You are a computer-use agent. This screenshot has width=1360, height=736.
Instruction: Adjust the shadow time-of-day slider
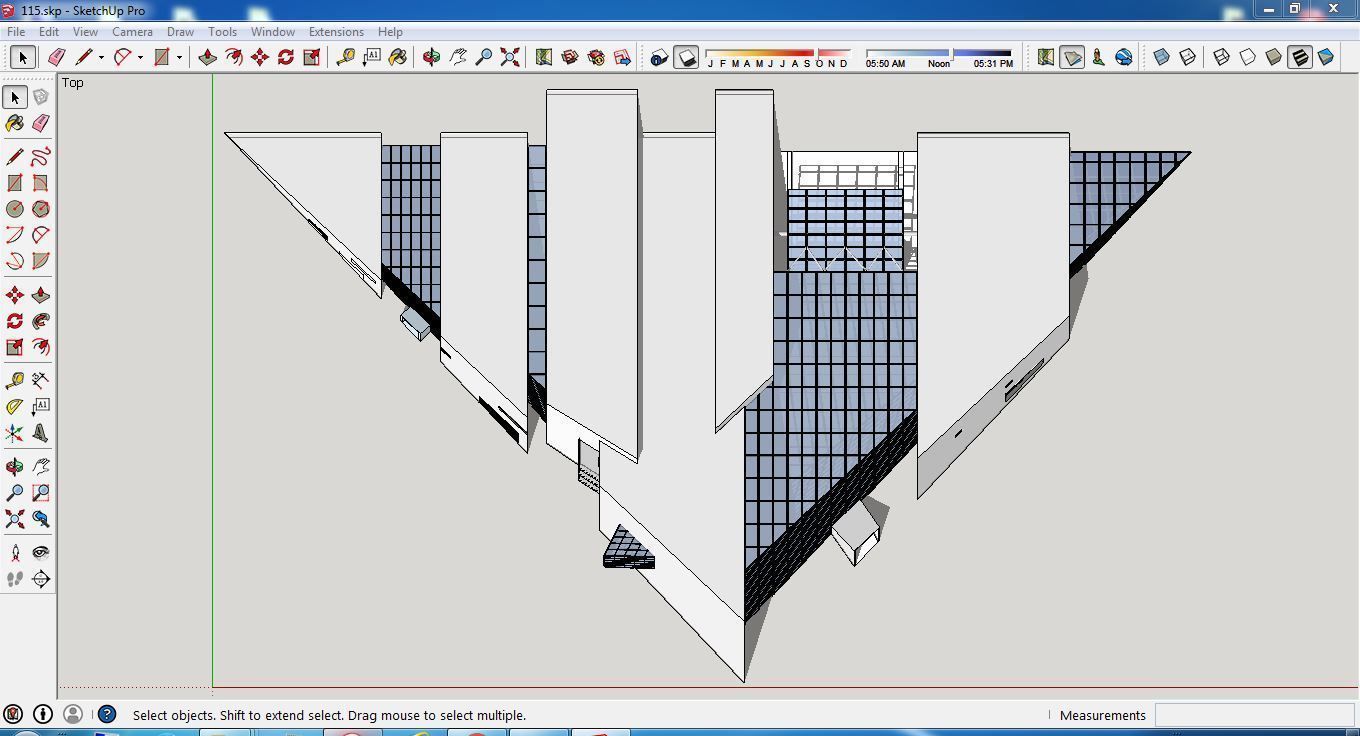pos(939,53)
